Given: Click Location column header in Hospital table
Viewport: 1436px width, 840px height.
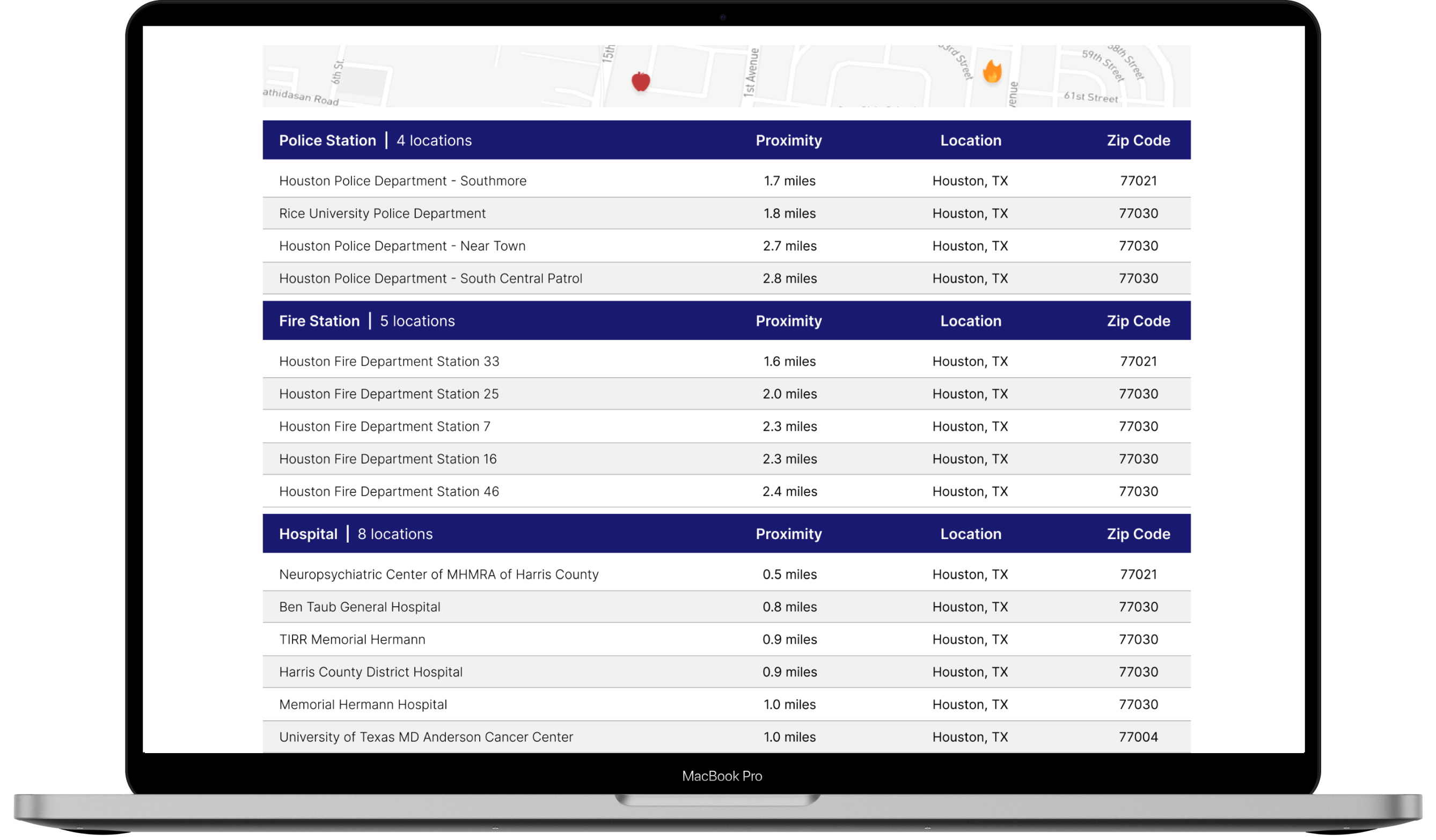Looking at the screenshot, I should (970, 534).
